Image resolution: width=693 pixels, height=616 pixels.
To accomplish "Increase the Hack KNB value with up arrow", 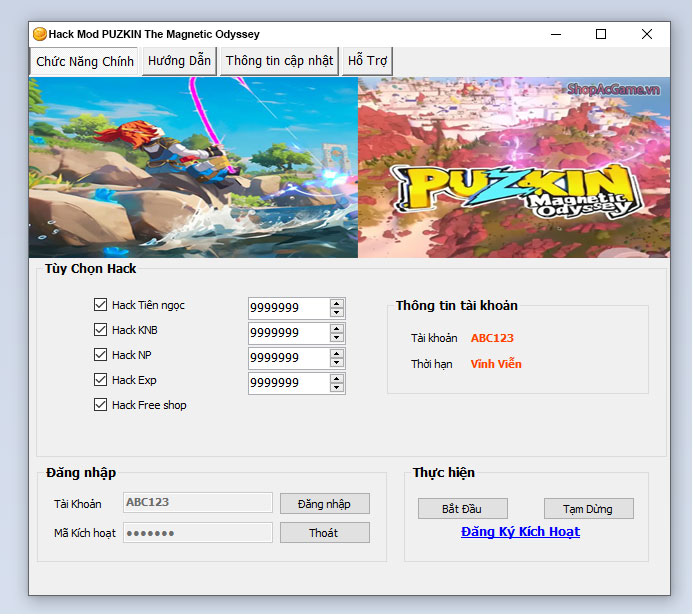I will pos(337,329).
